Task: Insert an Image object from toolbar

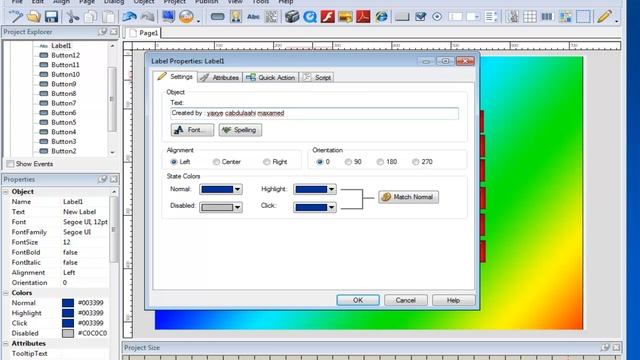Action: [x=236, y=17]
